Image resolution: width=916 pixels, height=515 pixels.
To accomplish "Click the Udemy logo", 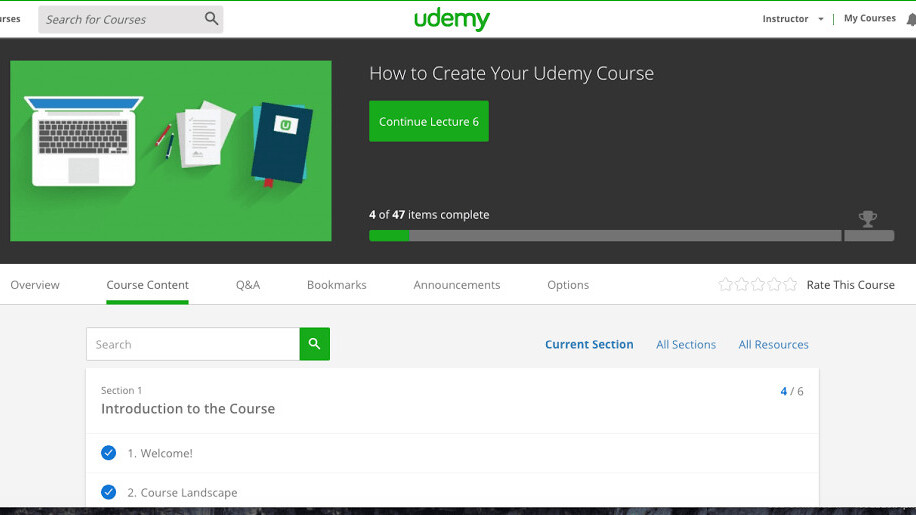I will [x=452, y=19].
